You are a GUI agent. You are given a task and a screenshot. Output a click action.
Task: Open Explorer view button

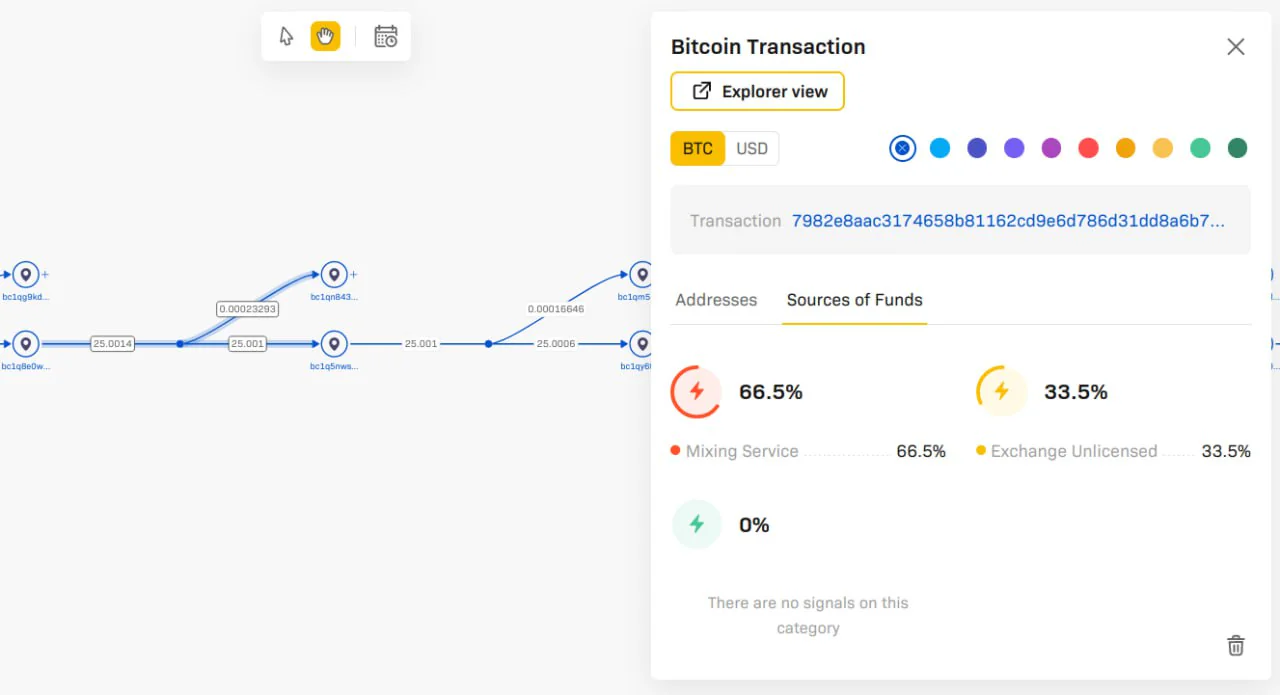[x=758, y=91]
